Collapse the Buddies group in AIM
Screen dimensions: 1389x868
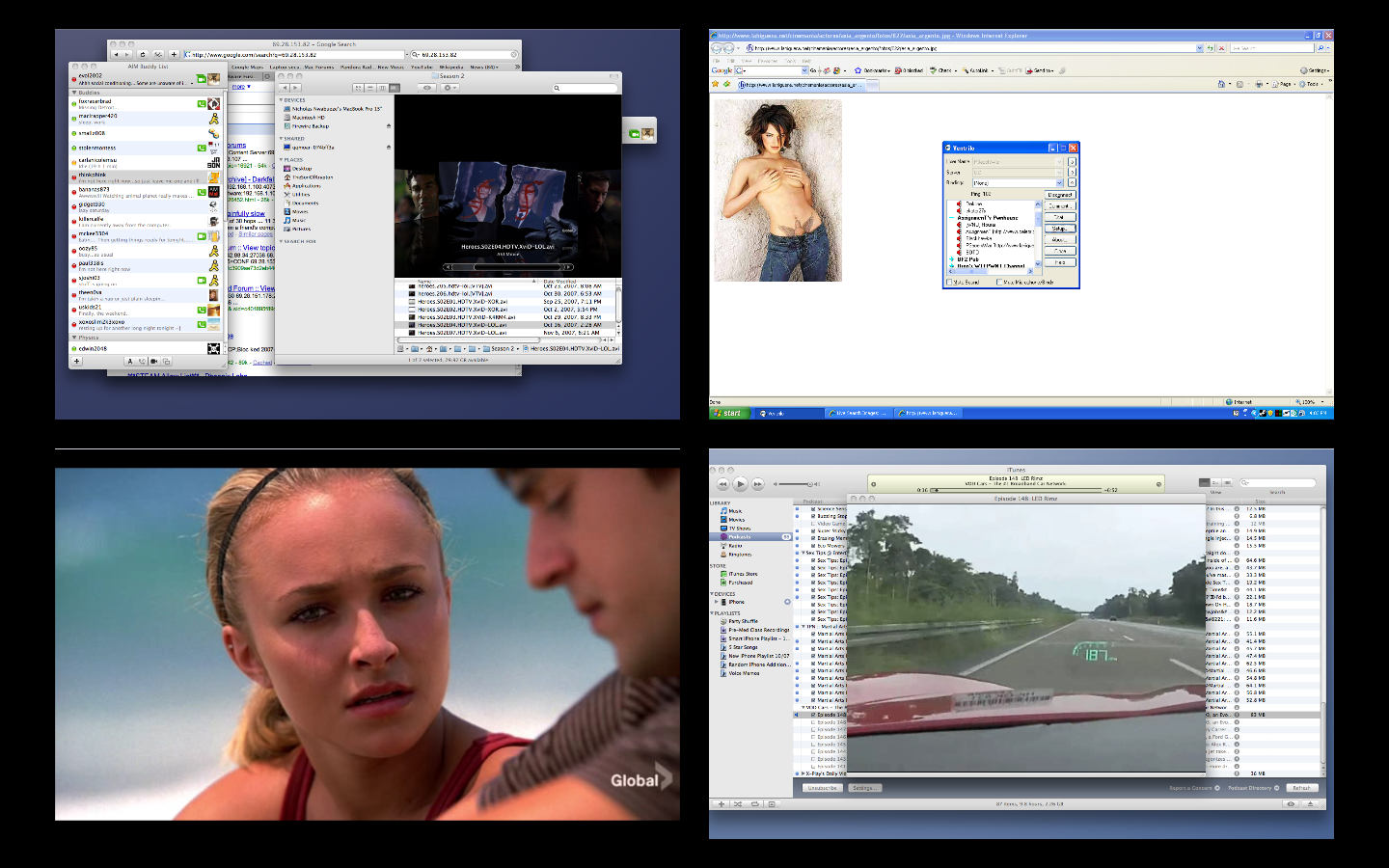click(75, 93)
